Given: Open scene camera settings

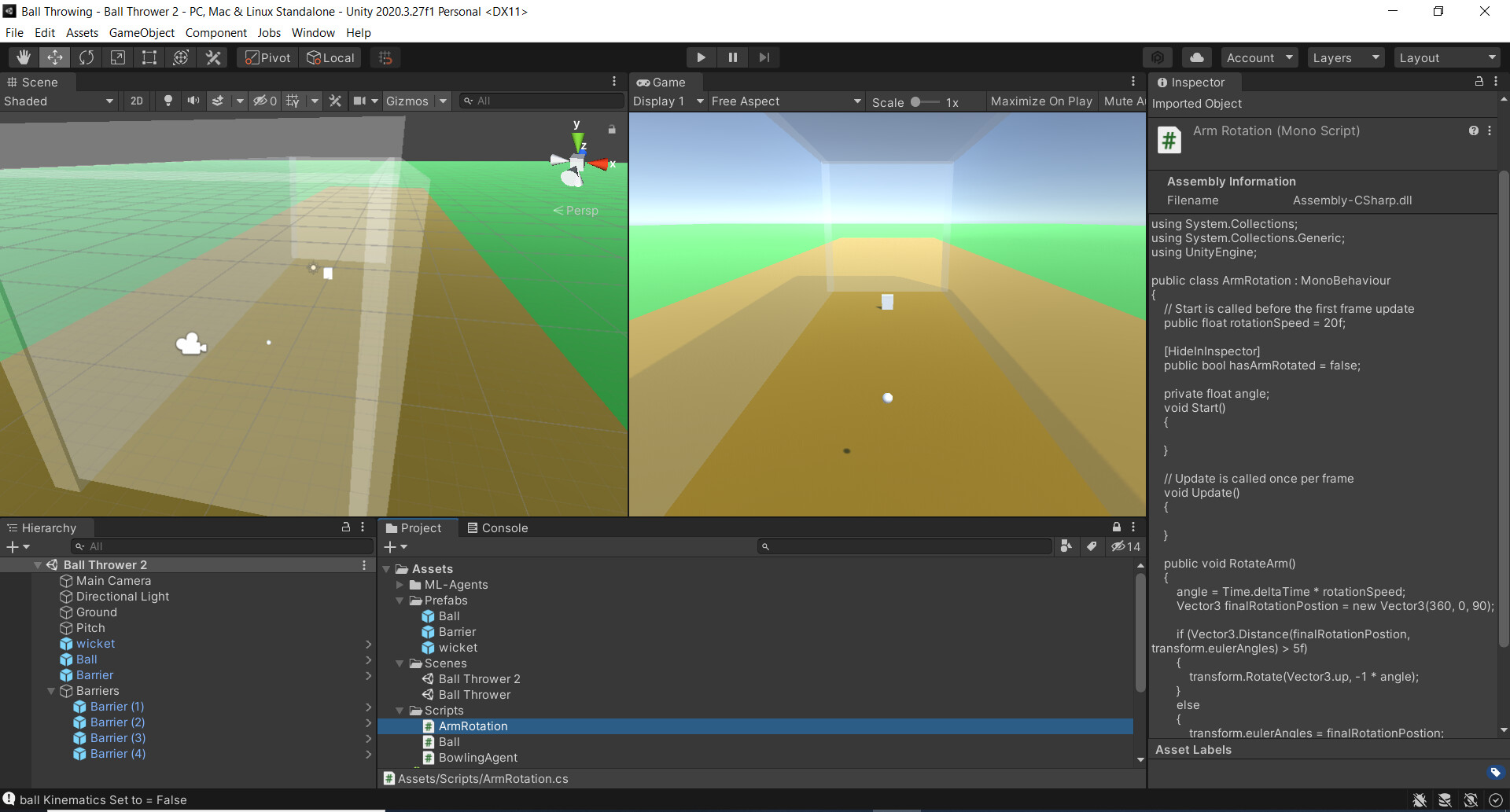Looking at the screenshot, I should 359,101.
